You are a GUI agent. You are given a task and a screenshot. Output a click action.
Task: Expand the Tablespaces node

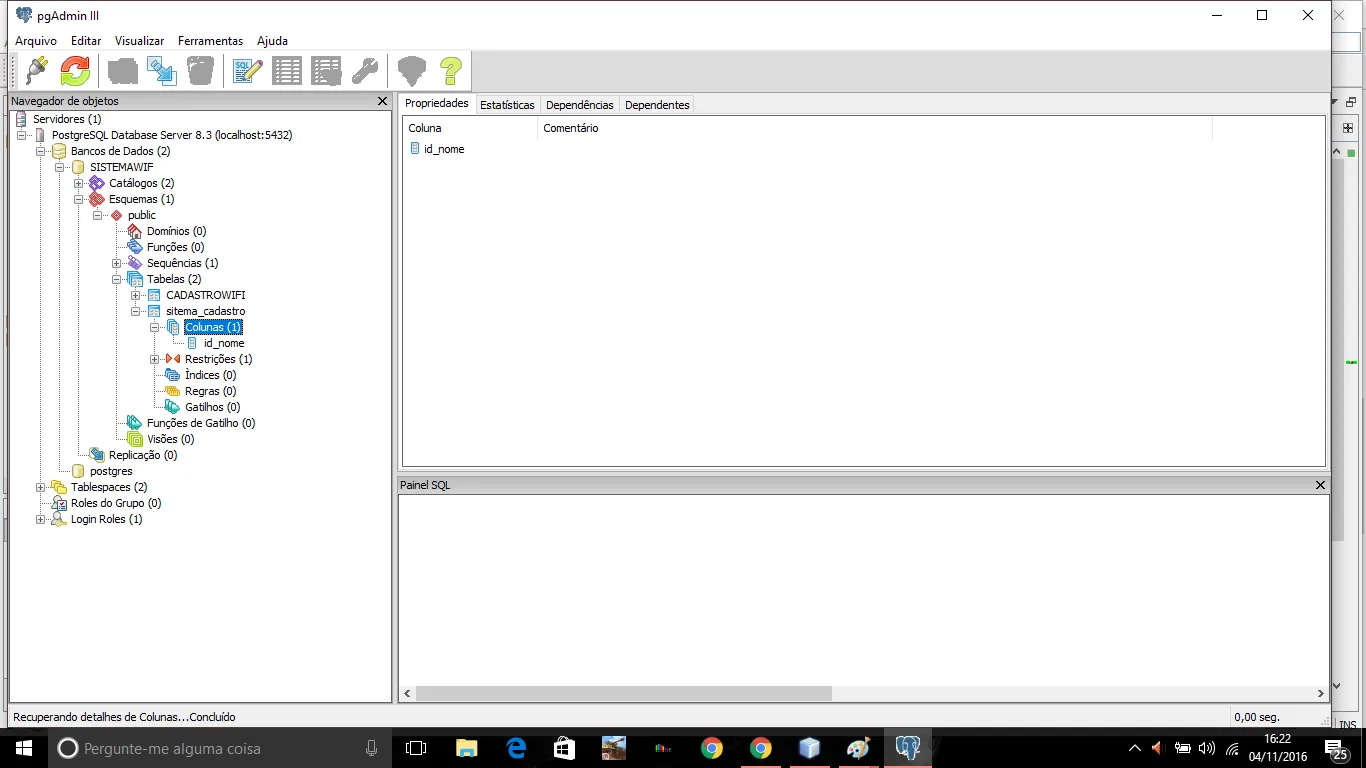pos(40,487)
